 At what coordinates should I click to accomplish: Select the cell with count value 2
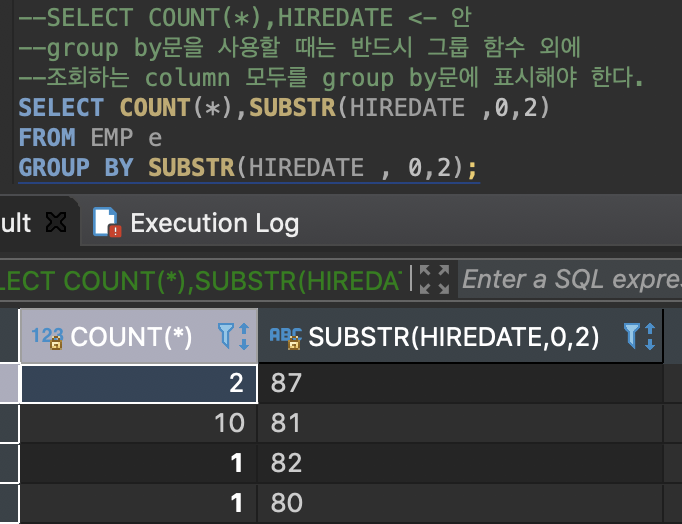139,384
